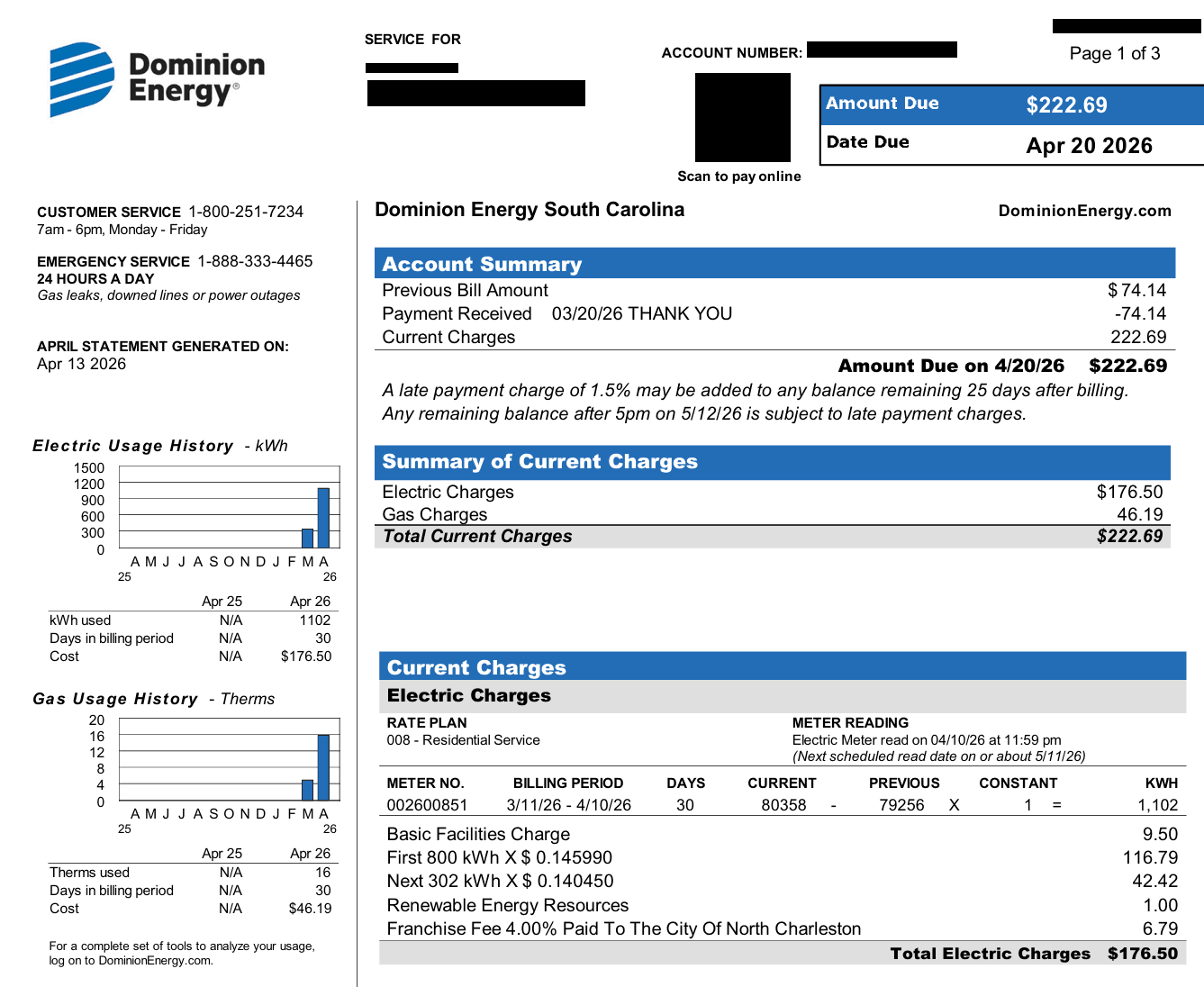Click Apr 13 2026 statement date
Image resolution: width=1204 pixels, height=987 pixels.
point(82,364)
